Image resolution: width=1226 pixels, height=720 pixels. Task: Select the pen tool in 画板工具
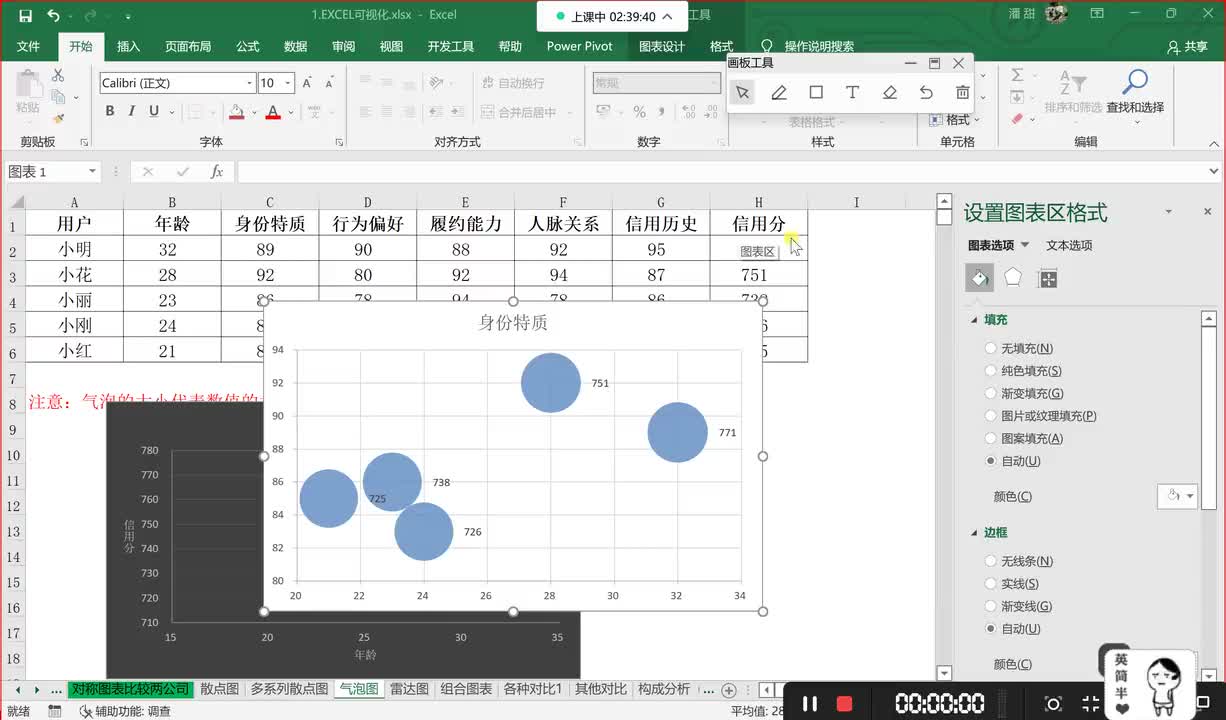click(779, 93)
